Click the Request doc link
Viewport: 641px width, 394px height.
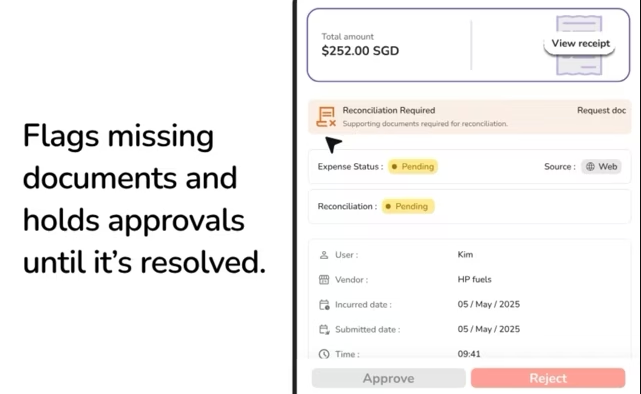pos(601,110)
